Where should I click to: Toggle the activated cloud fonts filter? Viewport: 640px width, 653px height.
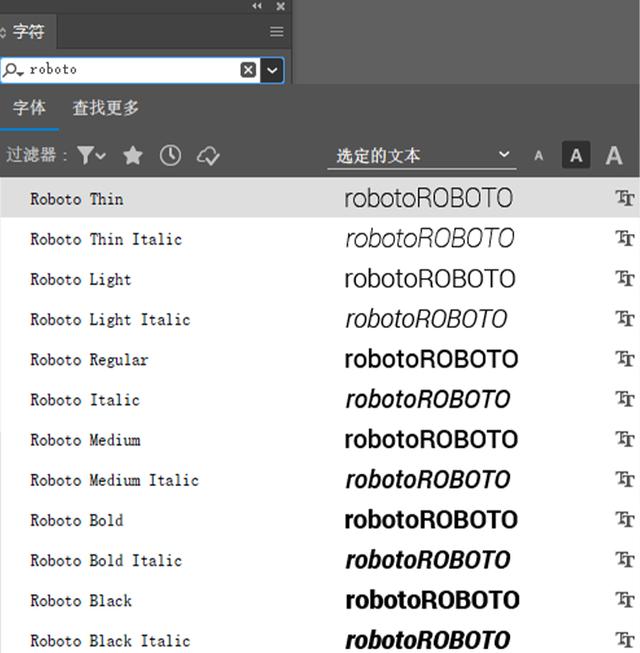[x=208, y=156]
